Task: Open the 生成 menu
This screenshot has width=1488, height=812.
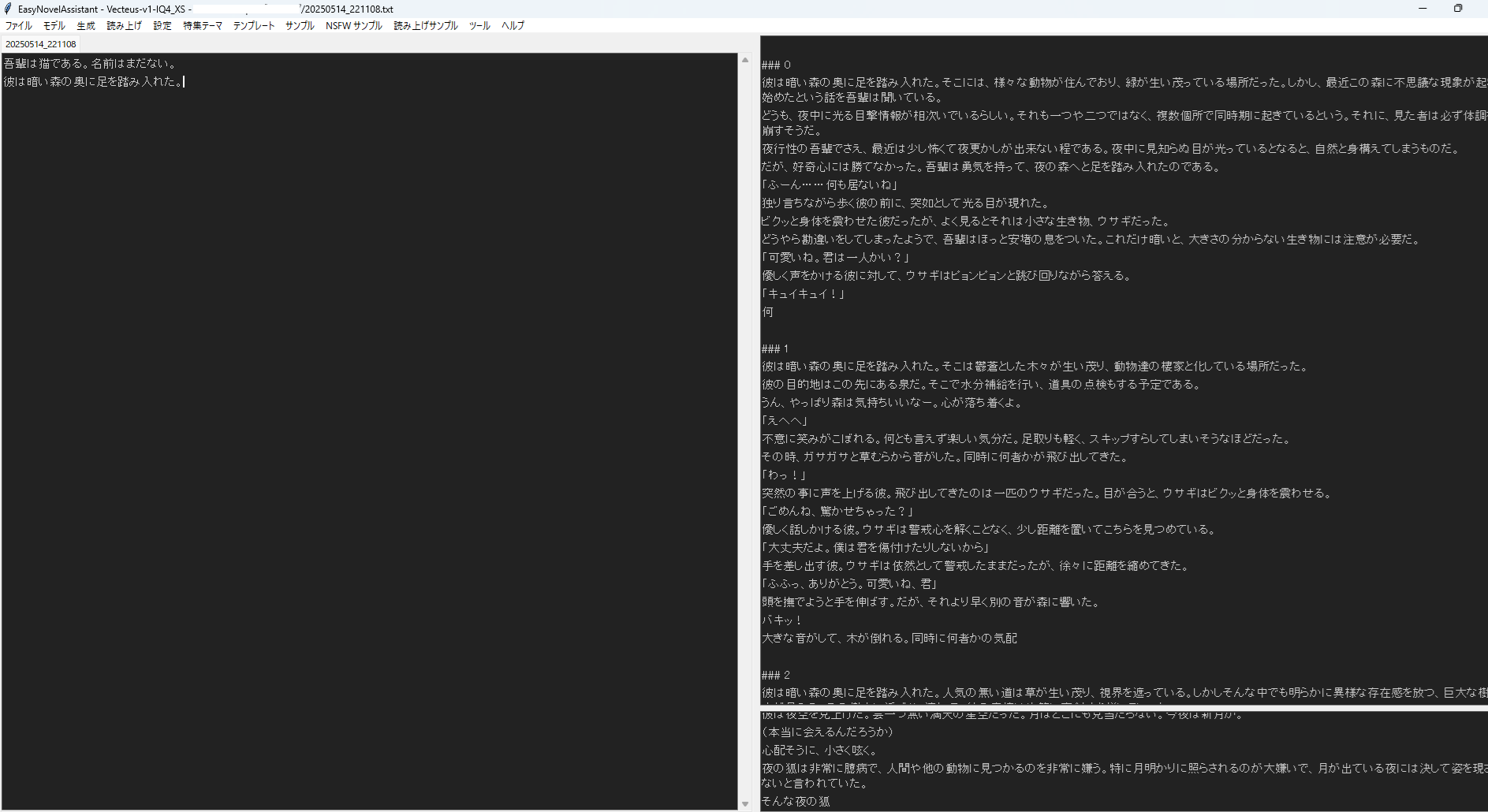Action: point(85,25)
